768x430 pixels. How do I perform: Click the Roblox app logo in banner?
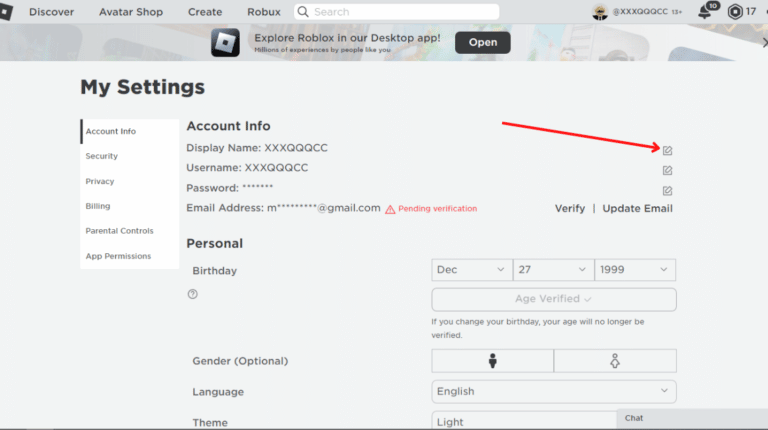(226, 42)
